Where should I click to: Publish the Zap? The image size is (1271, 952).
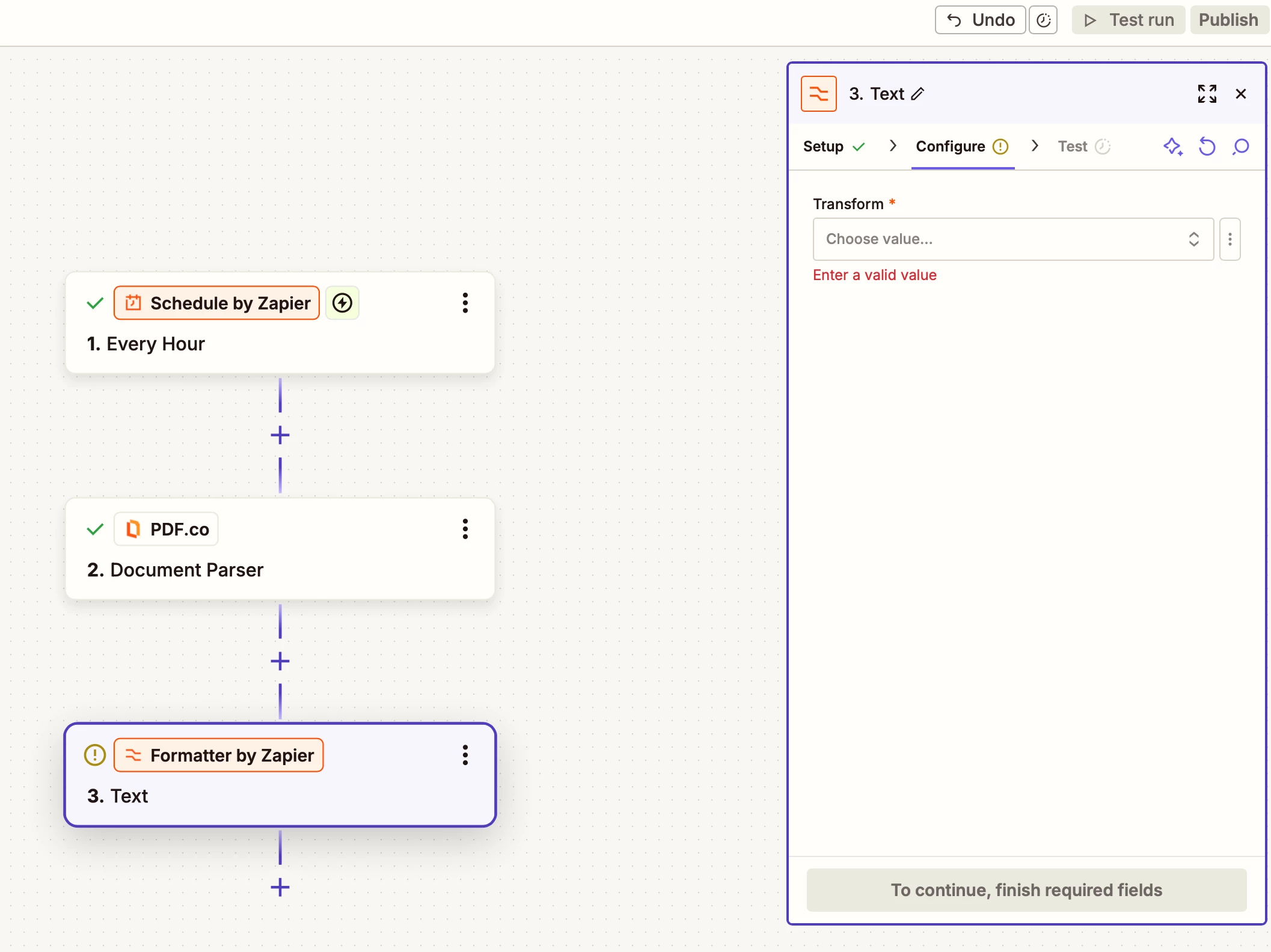click(1228, 20)
